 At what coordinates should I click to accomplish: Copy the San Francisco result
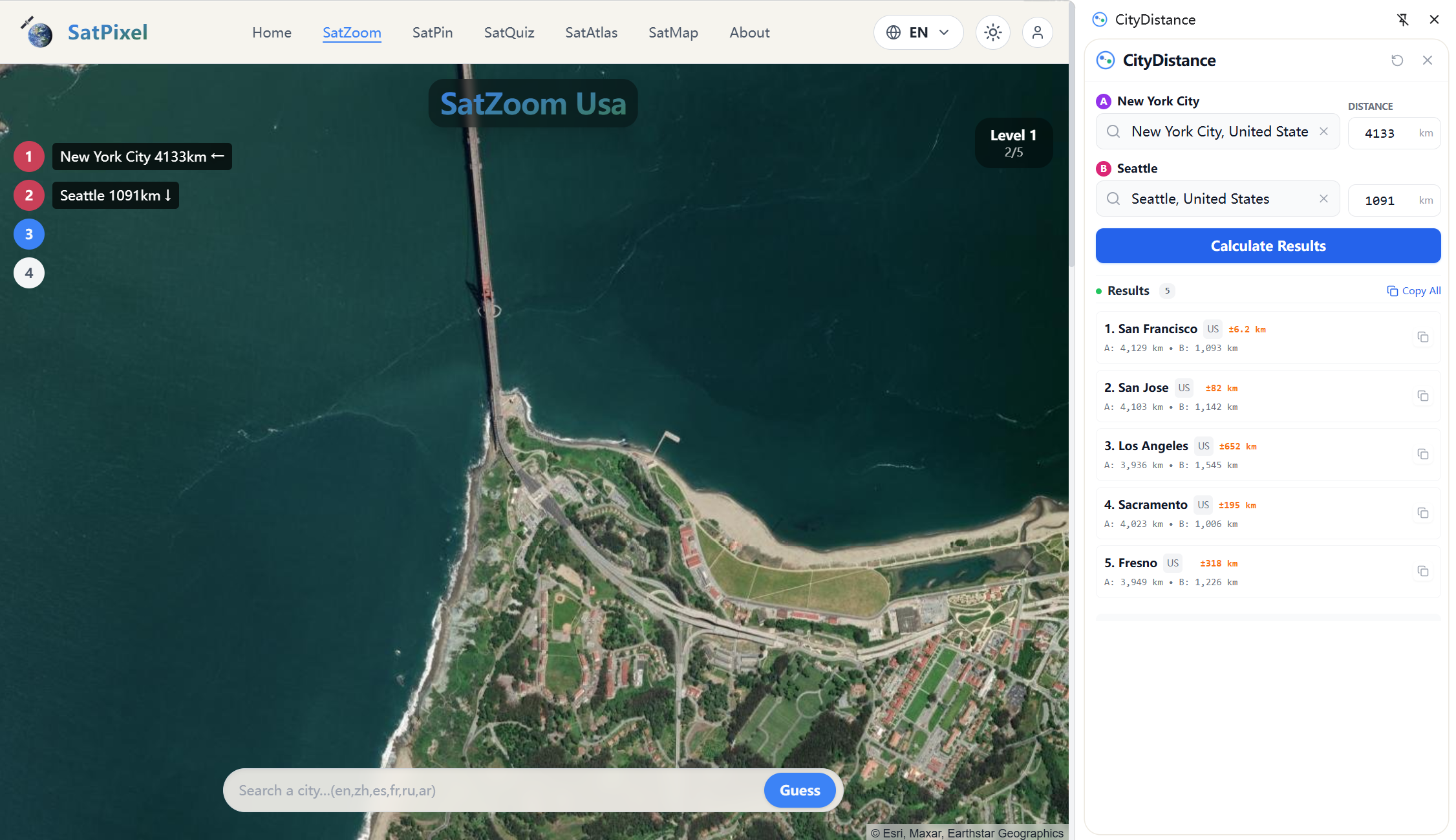[x=1423, y=337]
